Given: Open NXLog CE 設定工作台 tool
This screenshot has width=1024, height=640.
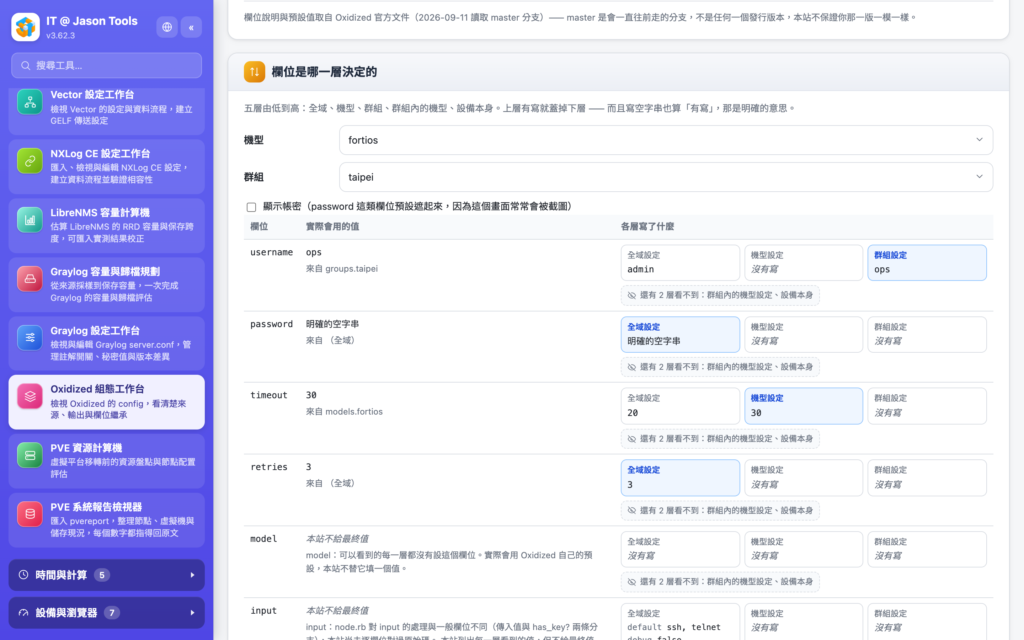Looking at the screenshot, I should [106, 167].
